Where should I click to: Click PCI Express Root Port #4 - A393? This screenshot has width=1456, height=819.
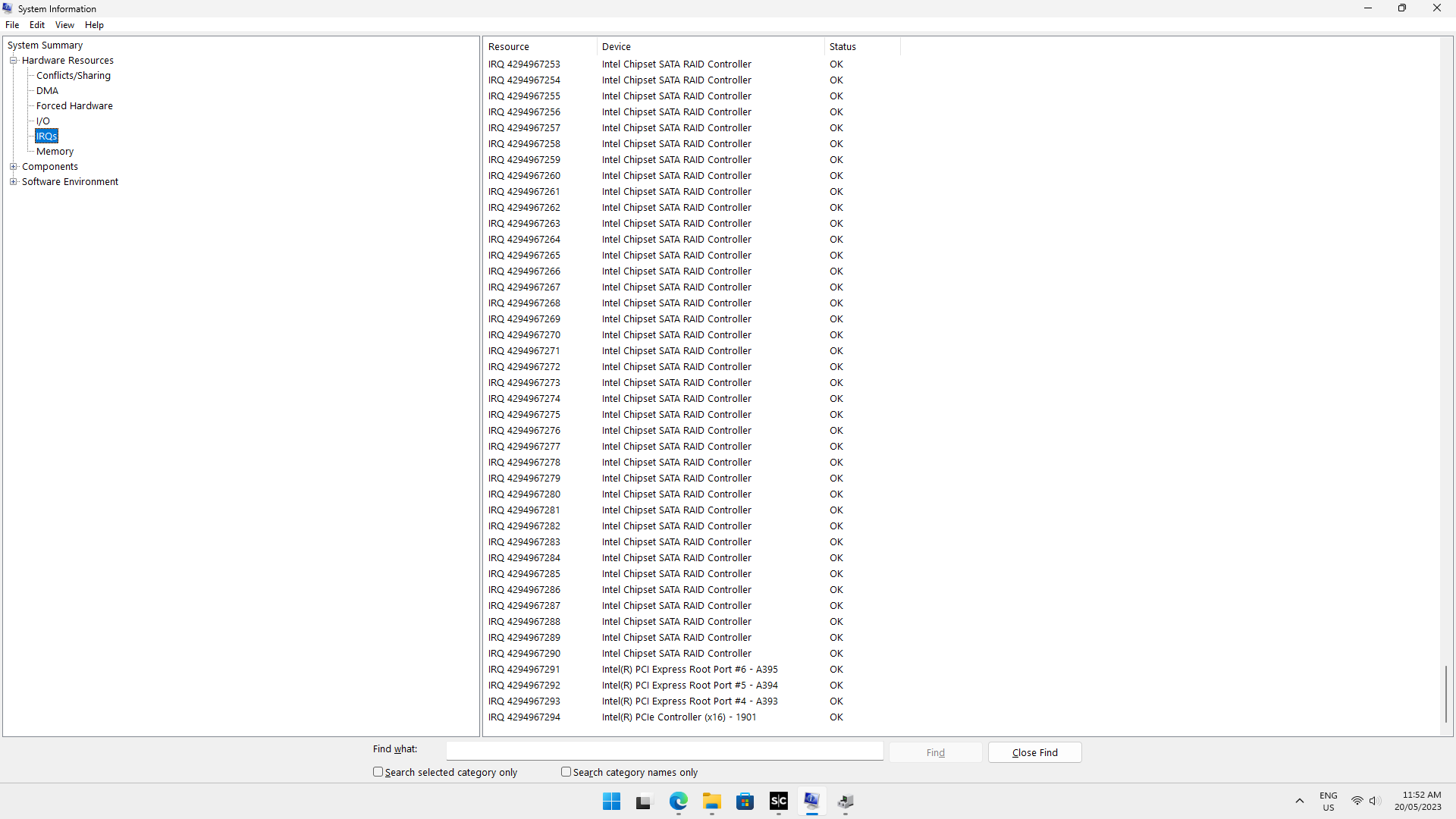[x=689, y=701]
